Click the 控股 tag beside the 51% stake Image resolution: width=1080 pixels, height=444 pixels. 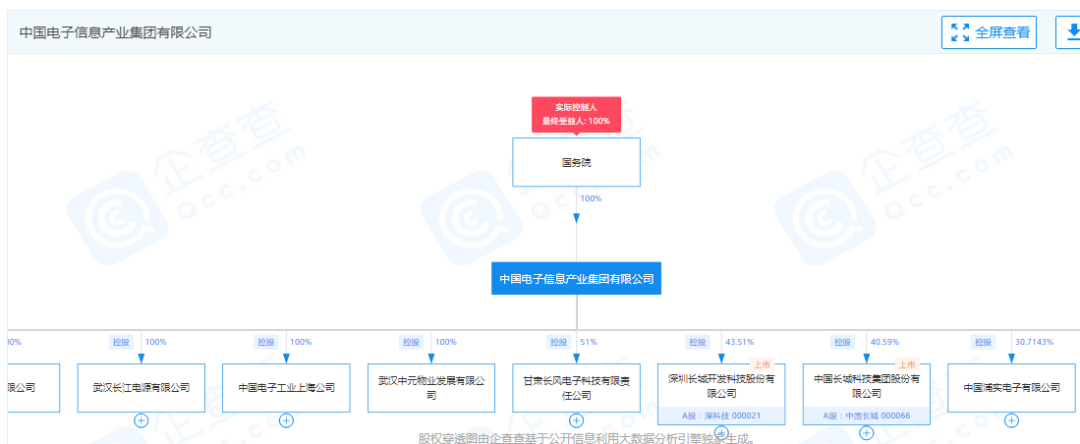557,341
